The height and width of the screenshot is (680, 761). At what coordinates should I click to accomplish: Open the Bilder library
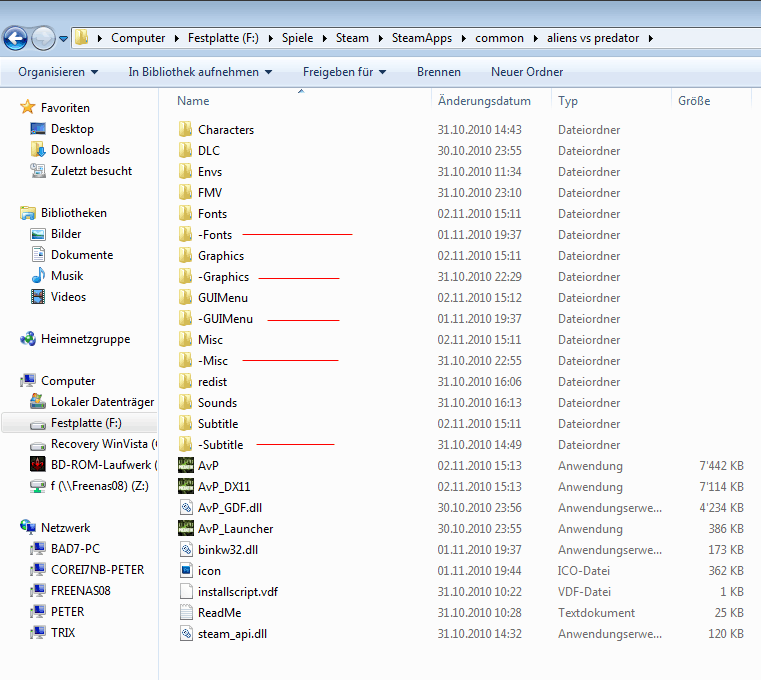coord(66,234)
